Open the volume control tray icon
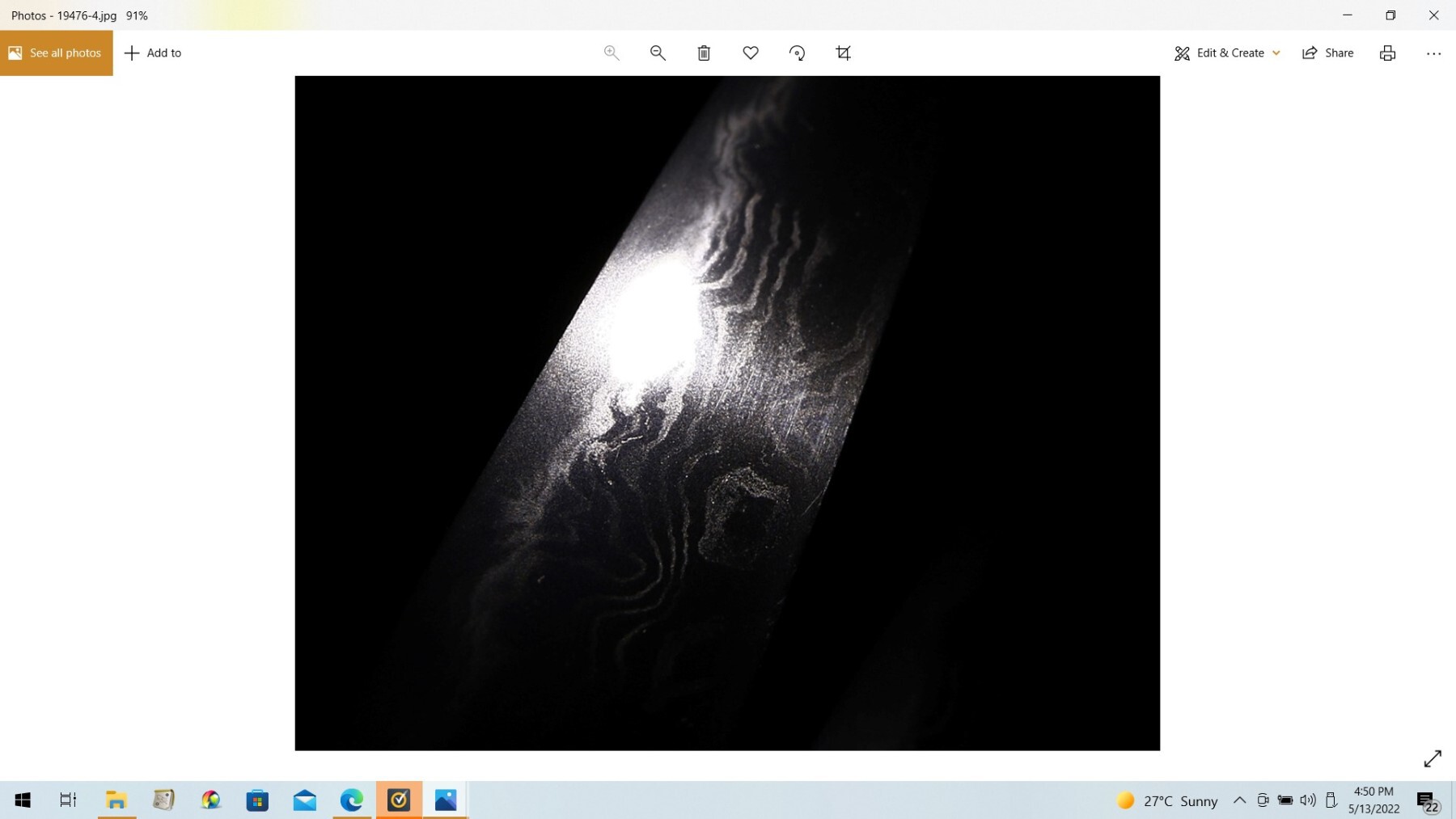This screenshot has width=1456, height=819. [1308, 800]
